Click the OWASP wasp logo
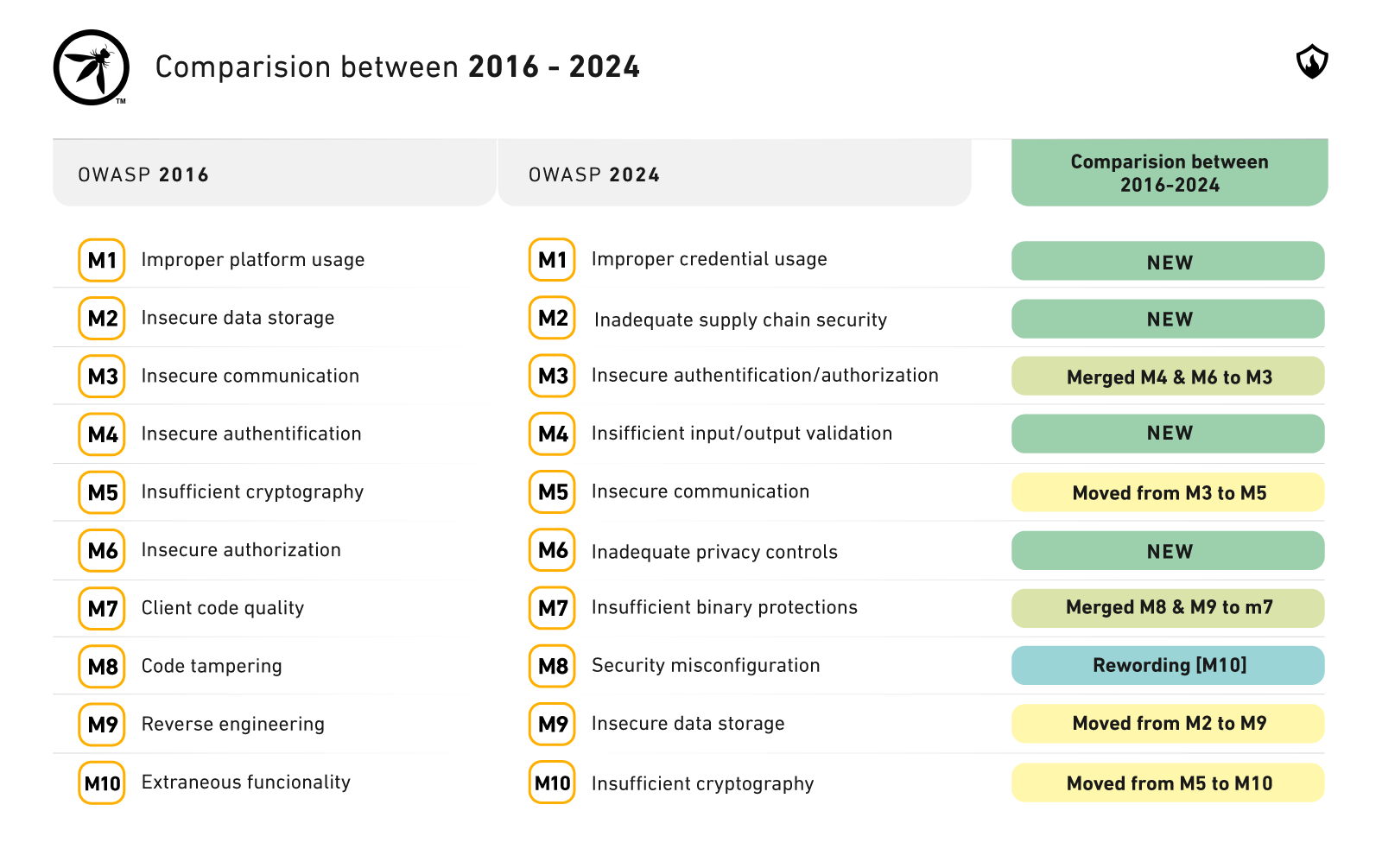The image size is (1382, 868). coord(92,67)
